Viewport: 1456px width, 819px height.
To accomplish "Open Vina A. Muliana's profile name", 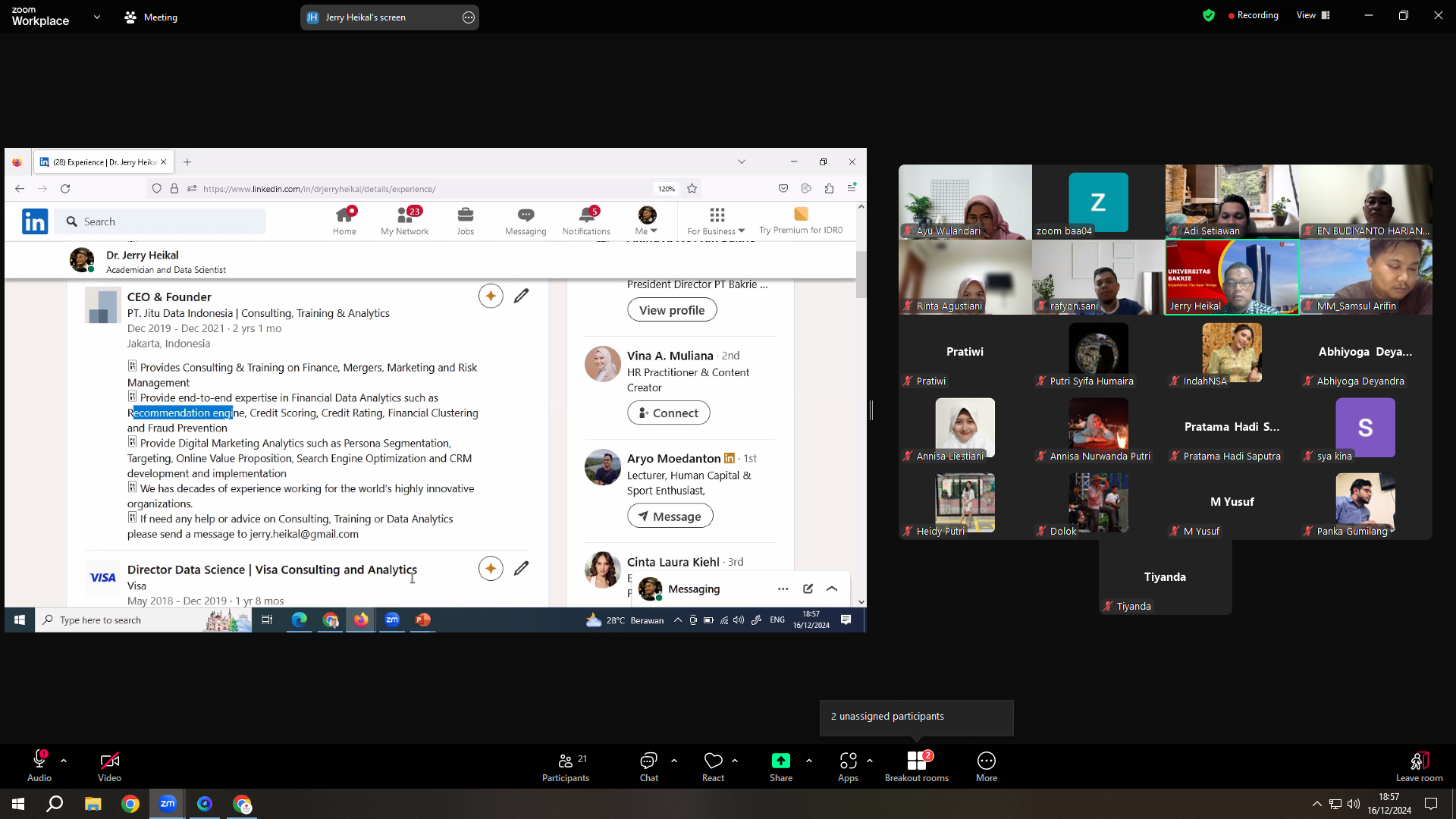I will point(670,356).
